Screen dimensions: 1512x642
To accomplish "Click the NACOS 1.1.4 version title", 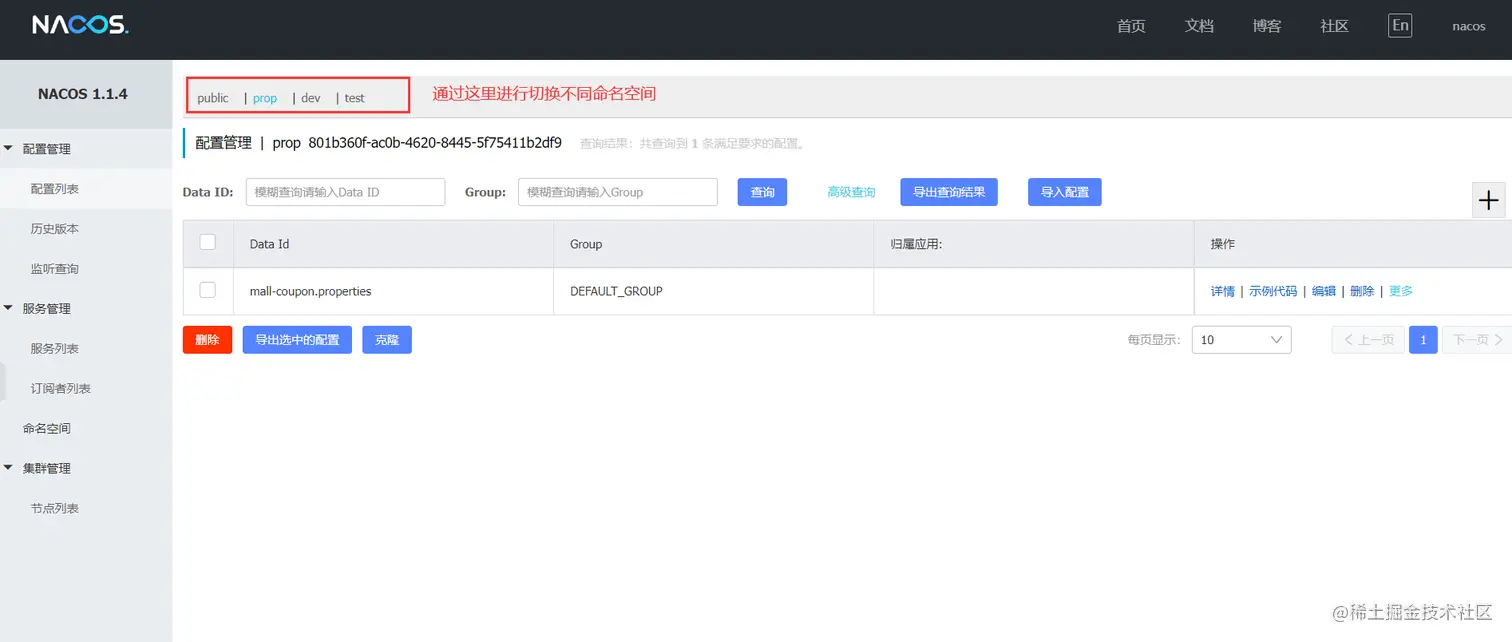I will point(83,94).
